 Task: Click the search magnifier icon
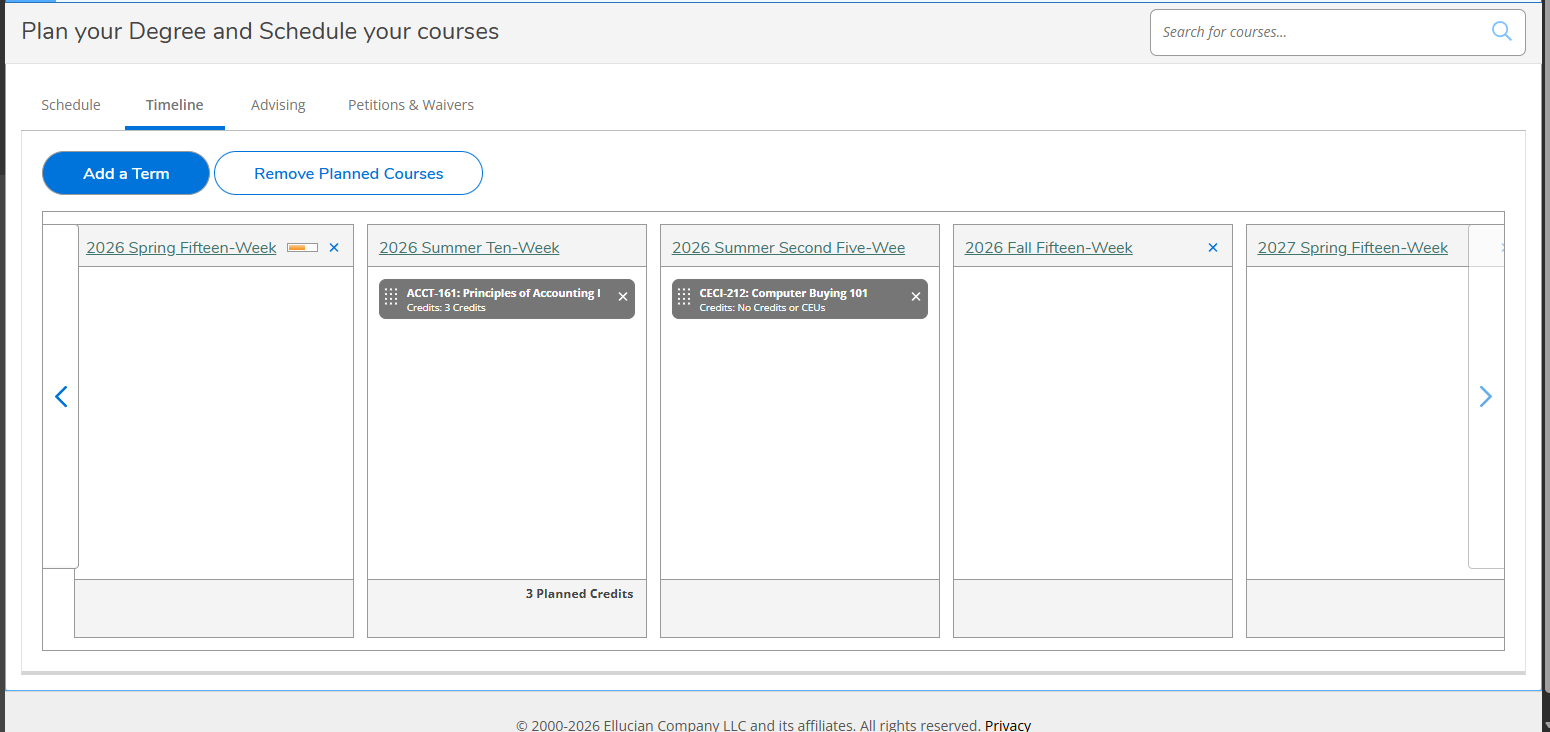coord(1501,31)
